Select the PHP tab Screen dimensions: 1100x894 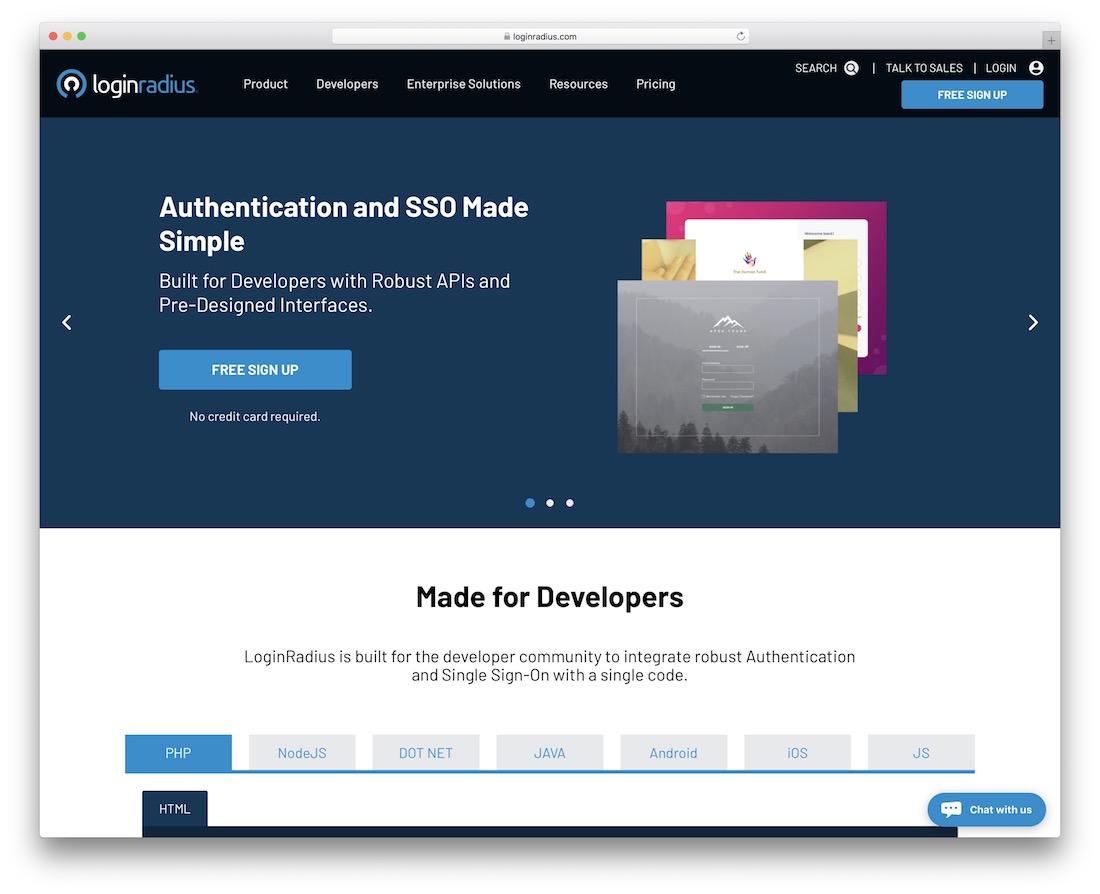[x=178, y=753]
